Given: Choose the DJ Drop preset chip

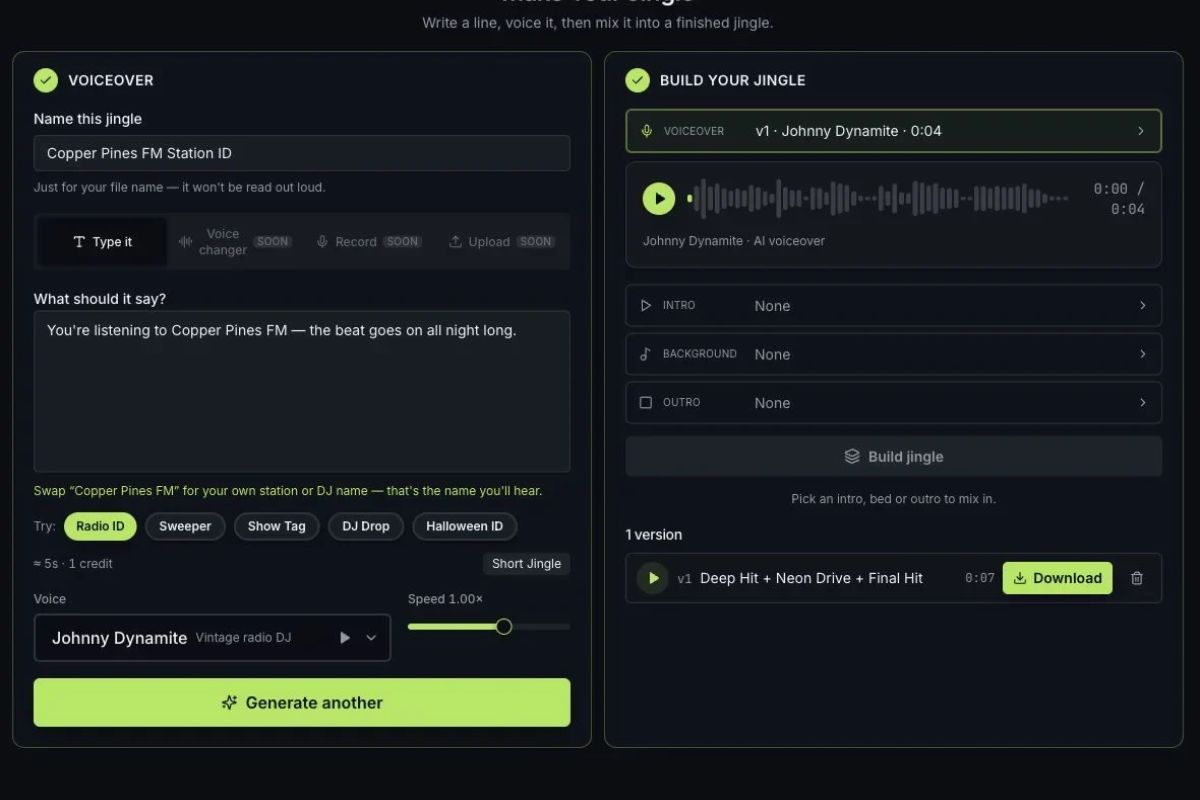Looking at the screenshot, I should [366, 526].
